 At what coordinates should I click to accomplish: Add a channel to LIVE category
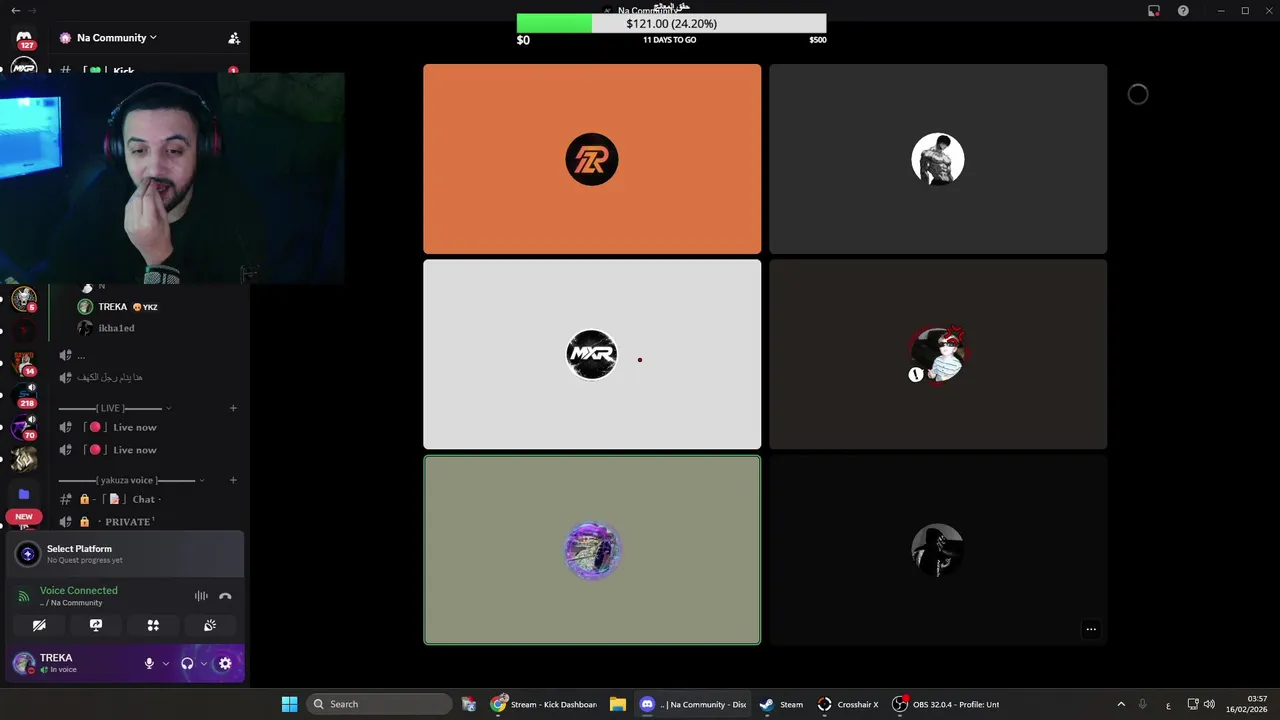(233, 408)
